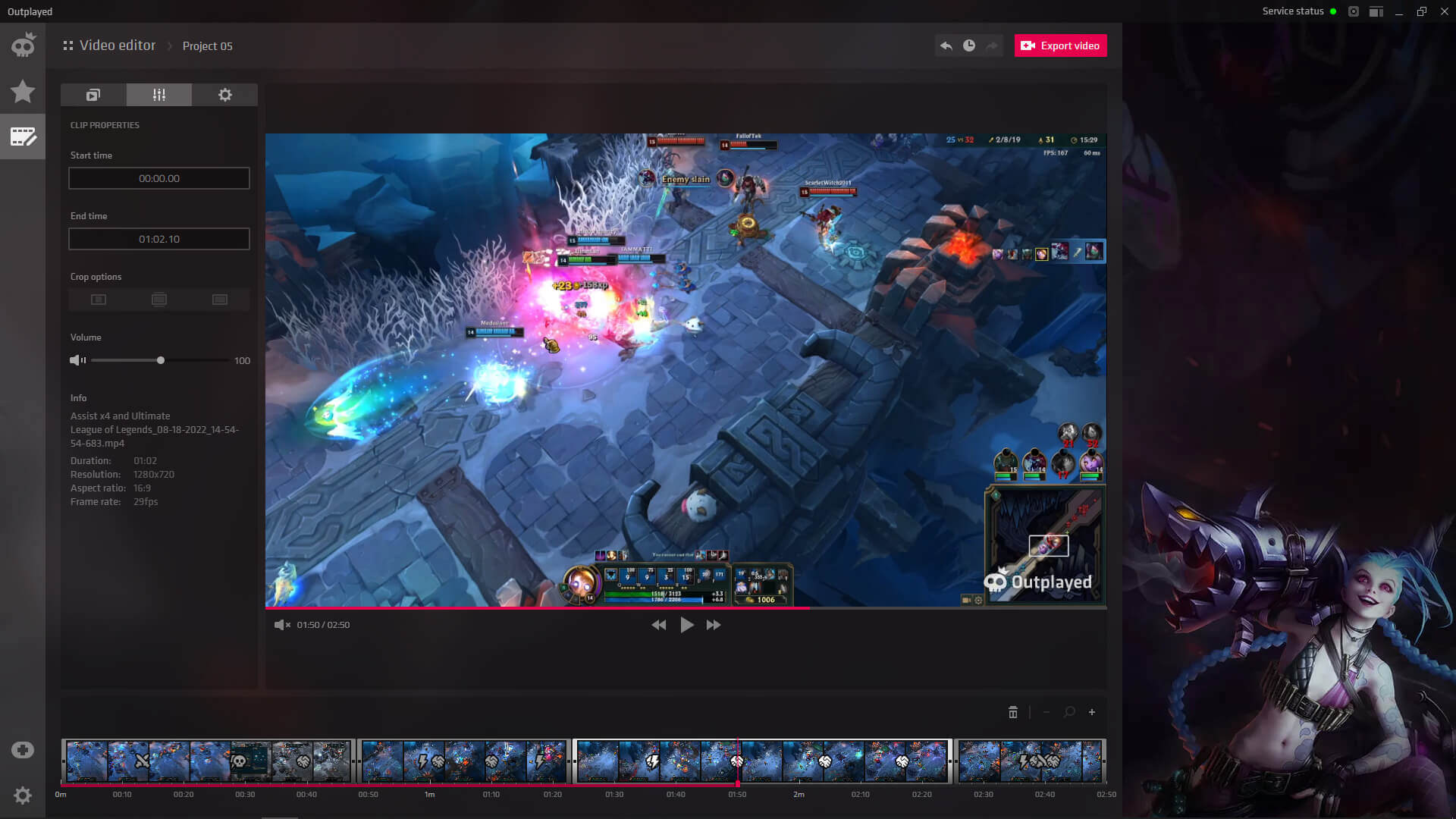Open the edit history clock icon

pos(968,45)
